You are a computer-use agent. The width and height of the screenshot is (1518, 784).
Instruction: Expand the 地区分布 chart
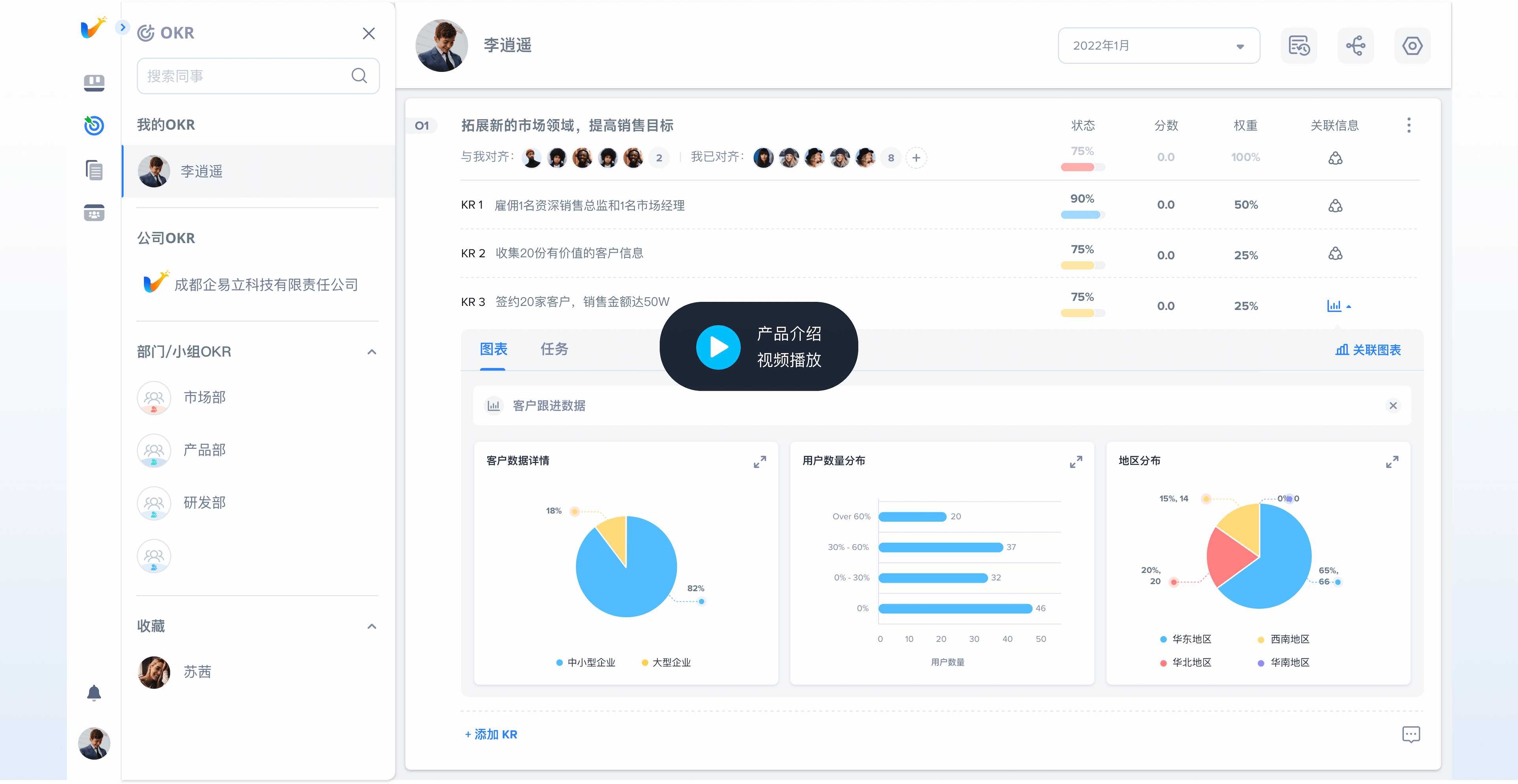click(x=1392, y=462)
